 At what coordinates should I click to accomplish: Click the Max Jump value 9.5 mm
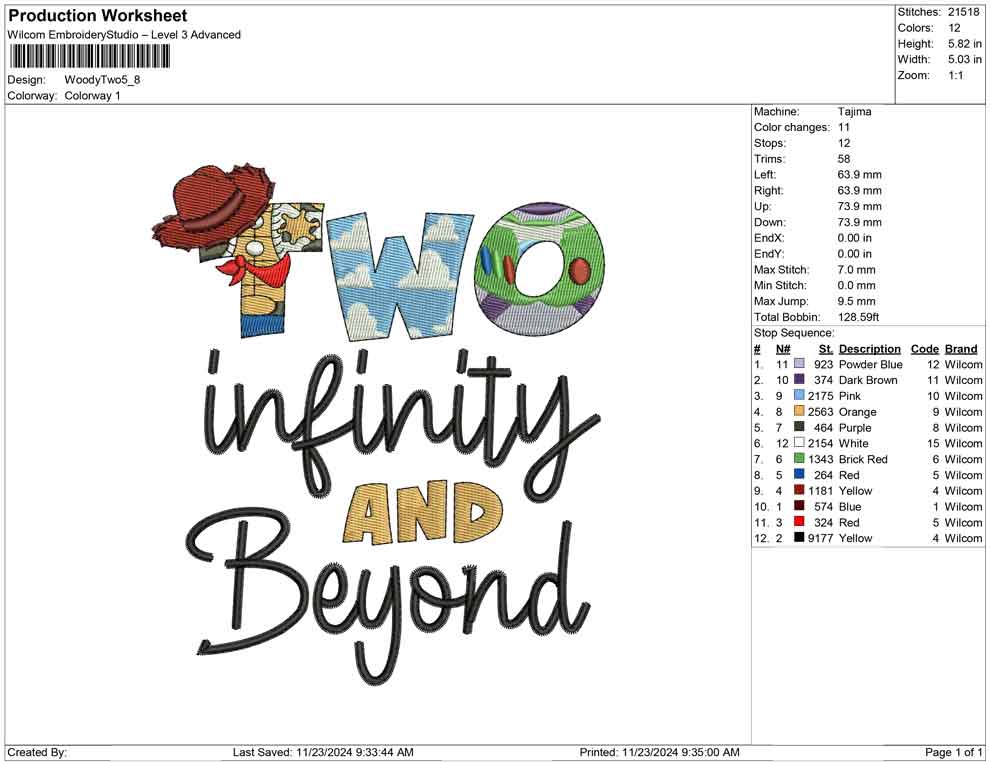tap(856, 301)
